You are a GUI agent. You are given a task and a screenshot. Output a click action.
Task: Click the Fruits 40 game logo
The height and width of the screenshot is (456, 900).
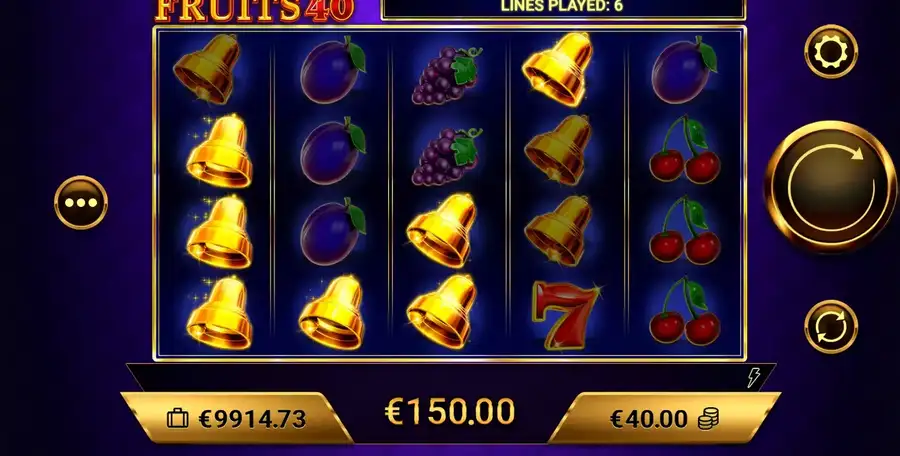(x=254, y=11)
